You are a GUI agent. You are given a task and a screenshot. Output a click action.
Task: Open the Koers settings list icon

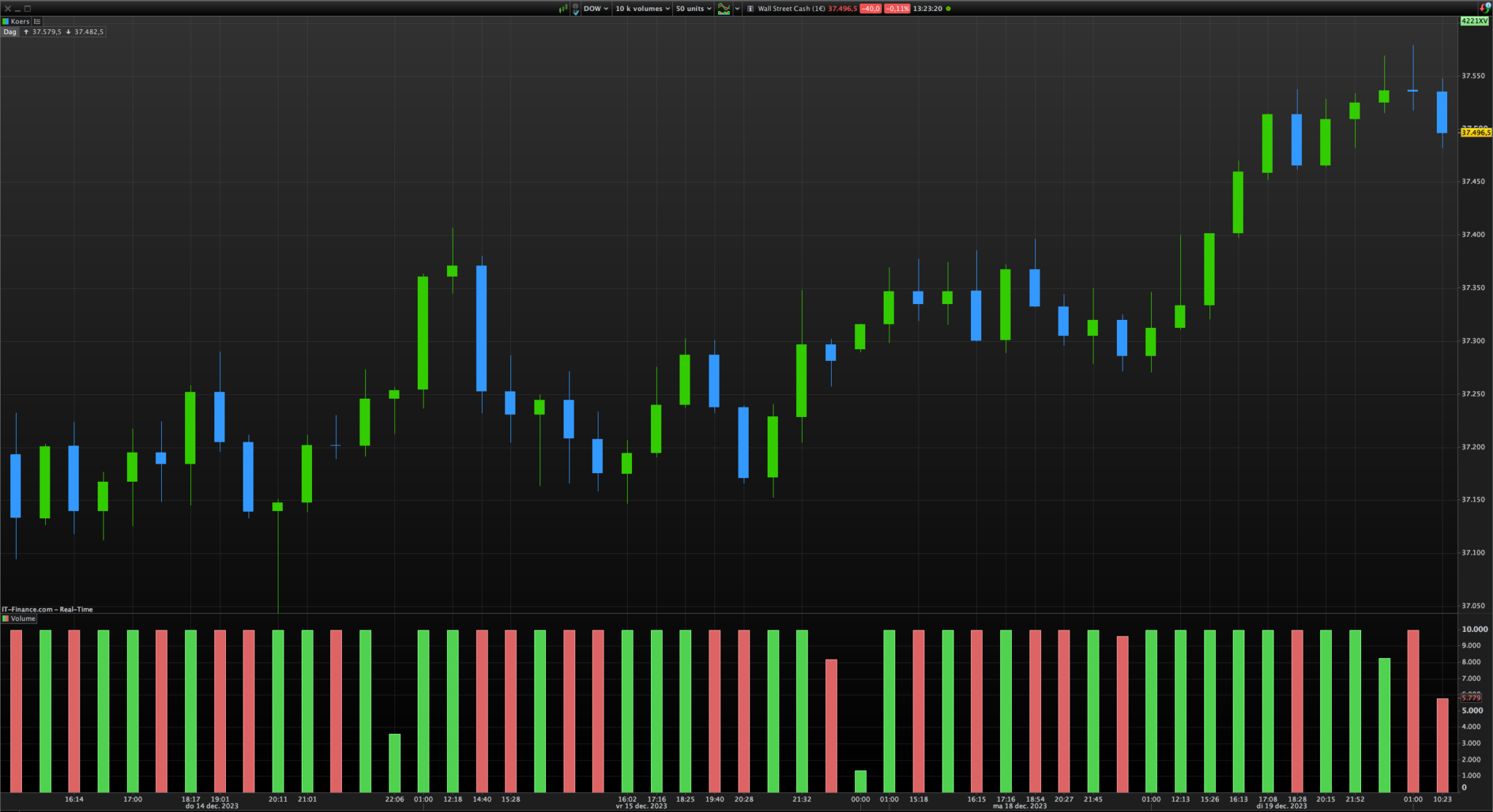pos(37,21)
